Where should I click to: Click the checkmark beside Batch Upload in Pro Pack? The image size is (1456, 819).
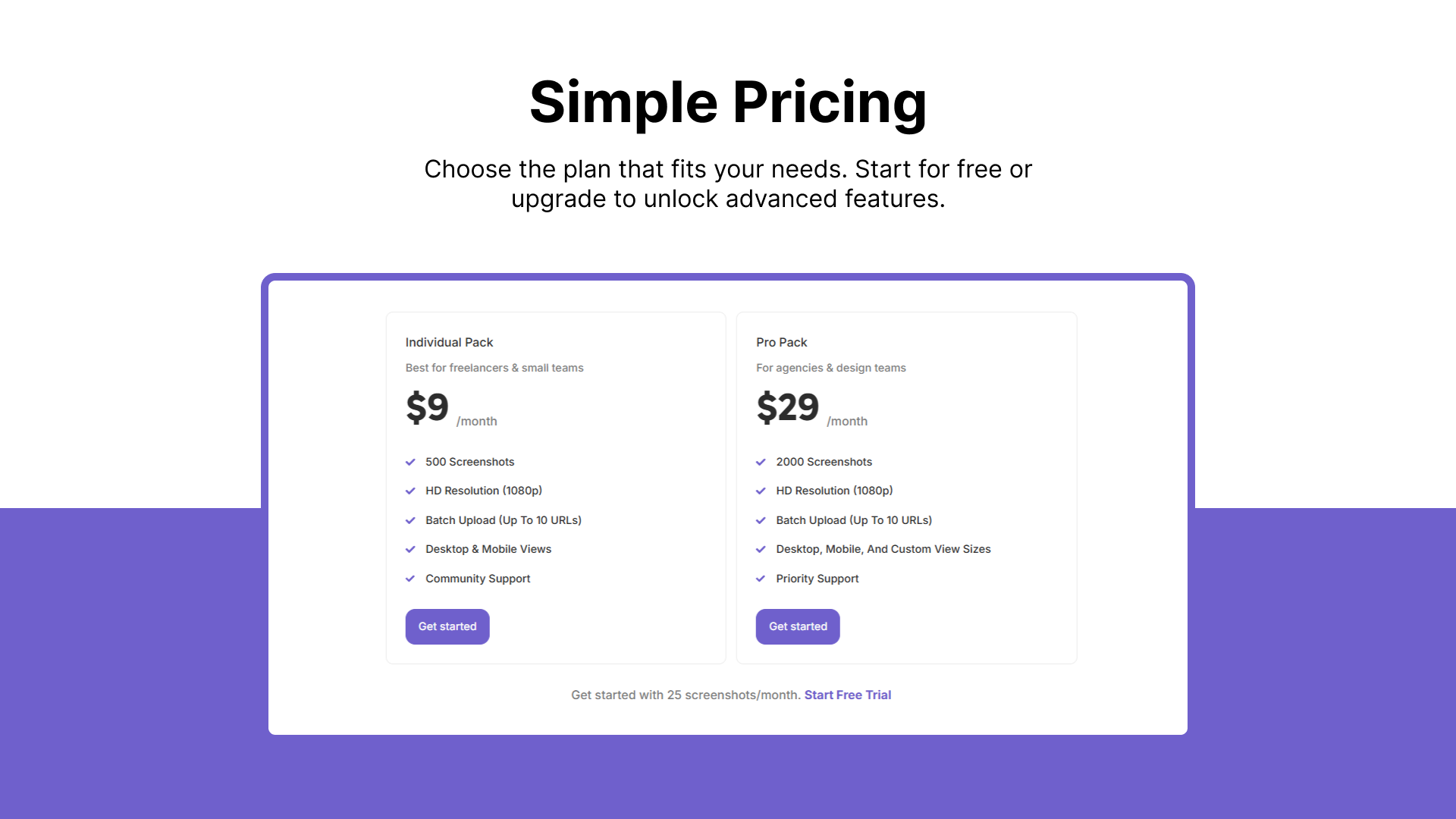762,520
